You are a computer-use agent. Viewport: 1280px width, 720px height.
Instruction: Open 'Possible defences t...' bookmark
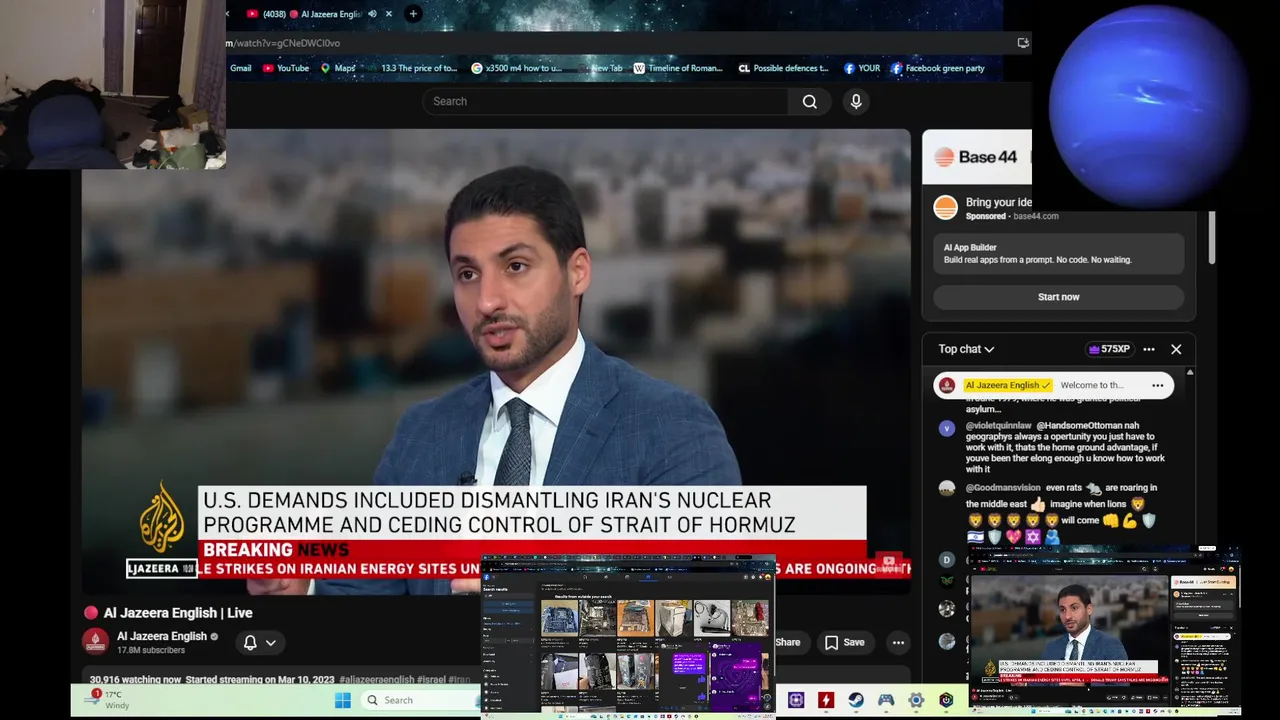click(784, 68)
